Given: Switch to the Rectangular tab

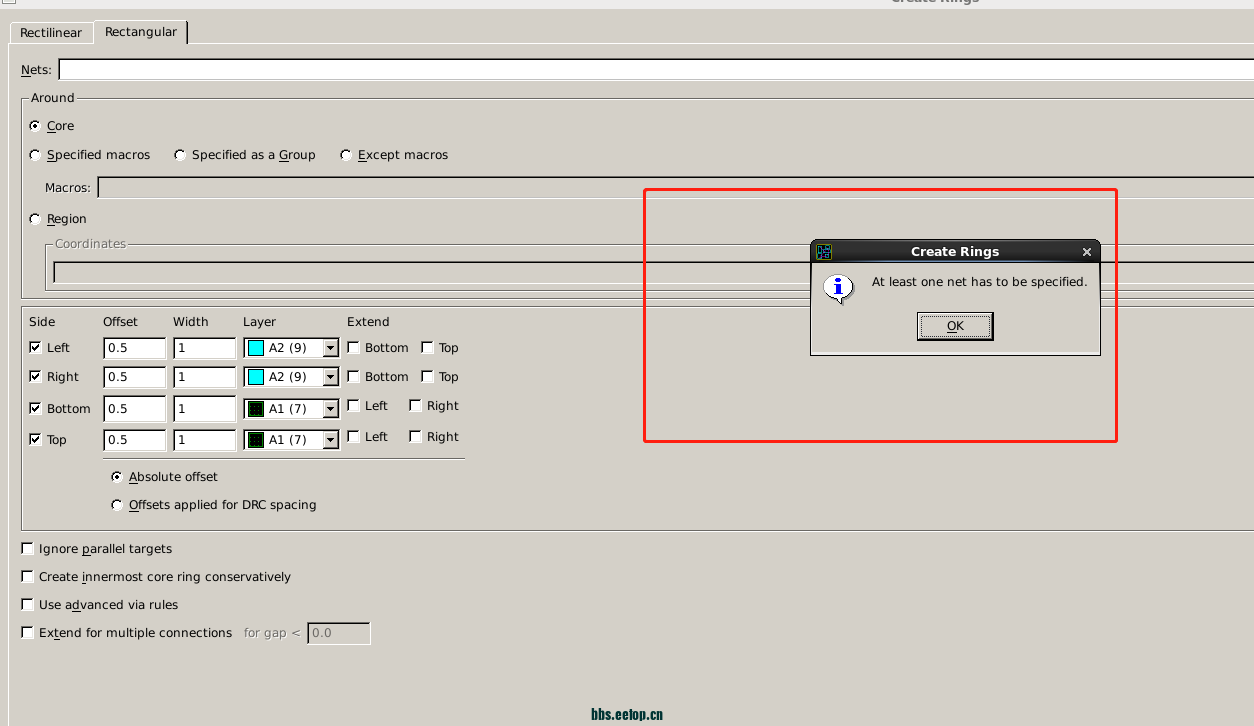Looking at the screenshot, I should click(141, 32).
